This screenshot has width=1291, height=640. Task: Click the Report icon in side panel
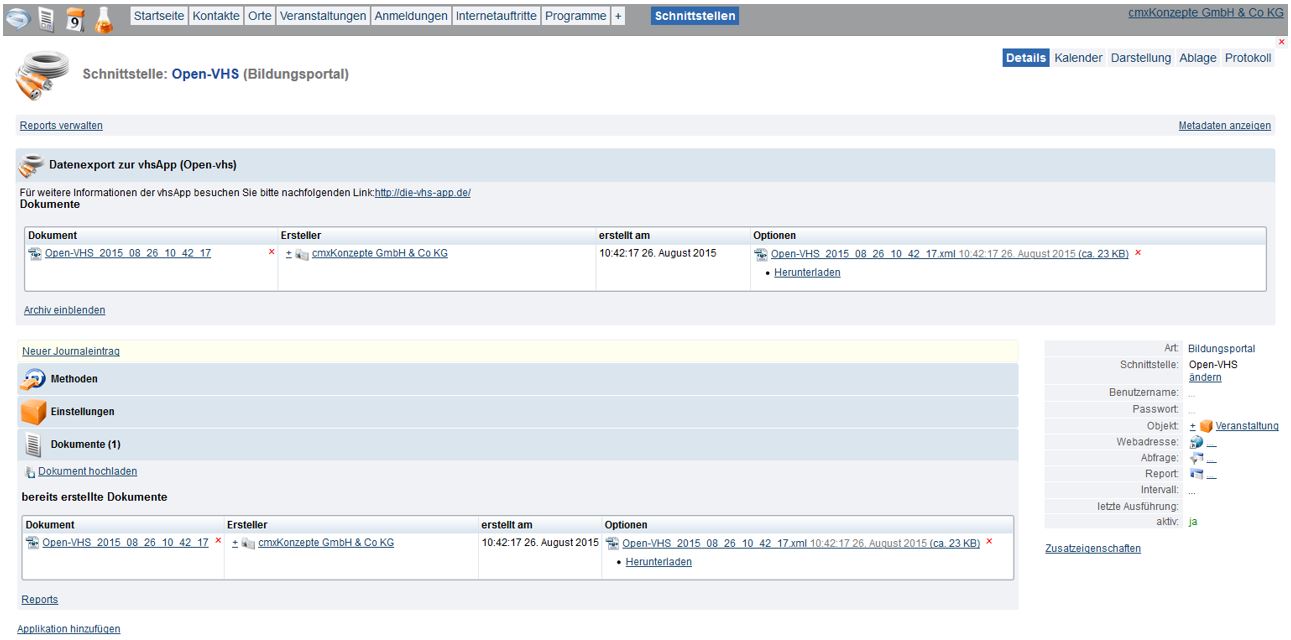point(1196,474)
